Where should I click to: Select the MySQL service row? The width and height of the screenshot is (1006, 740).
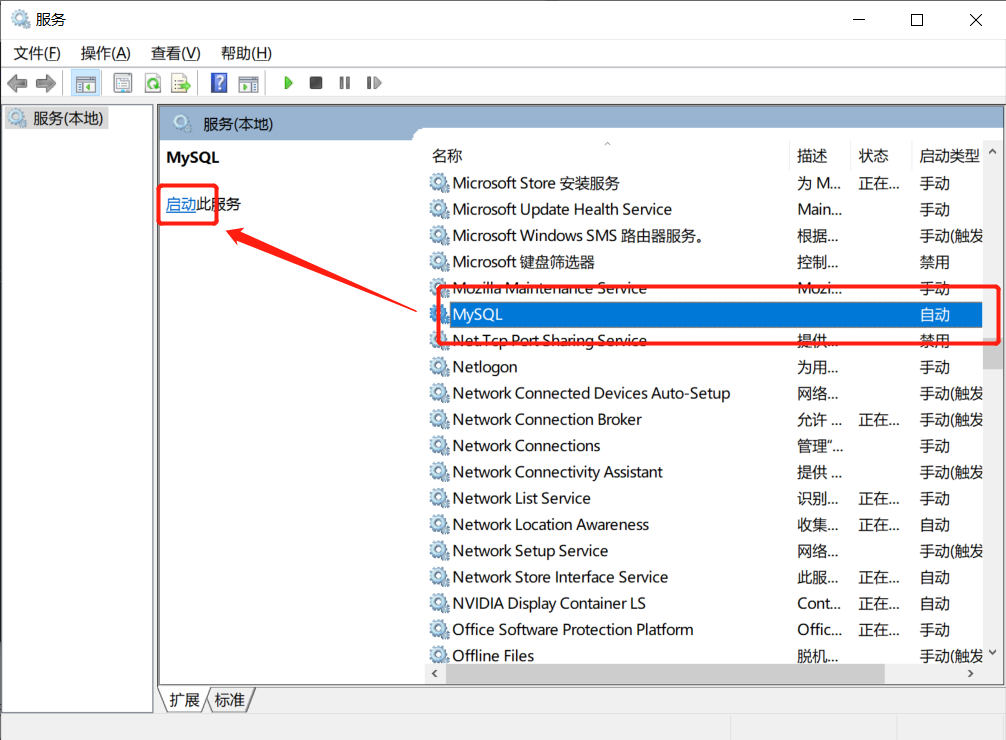tap(705, 315)
